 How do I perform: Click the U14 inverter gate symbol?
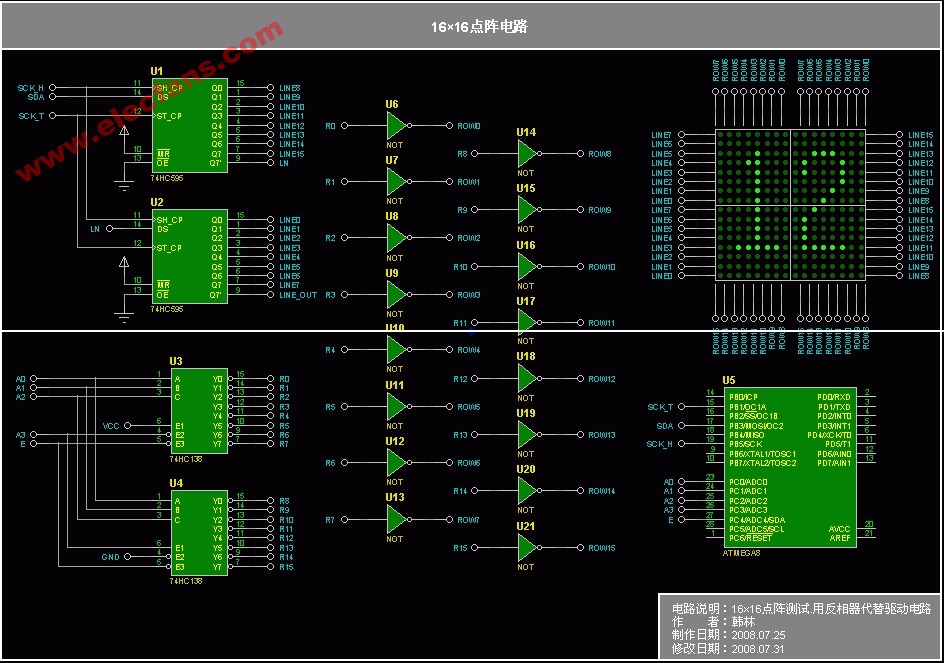[527, 154]
